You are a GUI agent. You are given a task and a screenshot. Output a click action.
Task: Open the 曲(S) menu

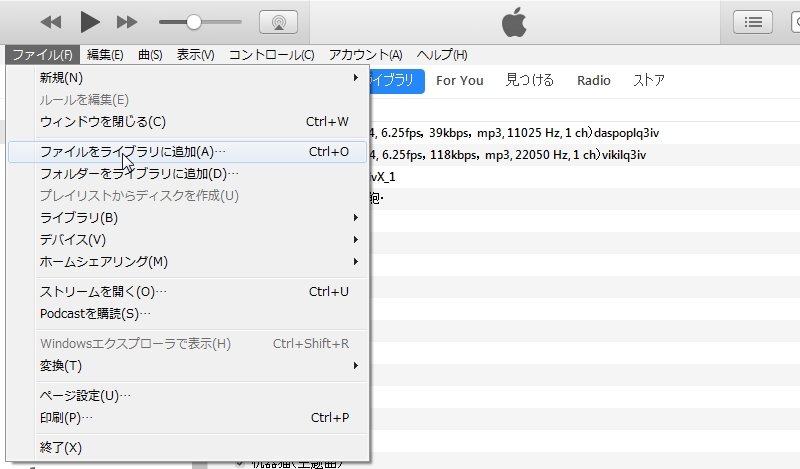(x=150, y=55)
